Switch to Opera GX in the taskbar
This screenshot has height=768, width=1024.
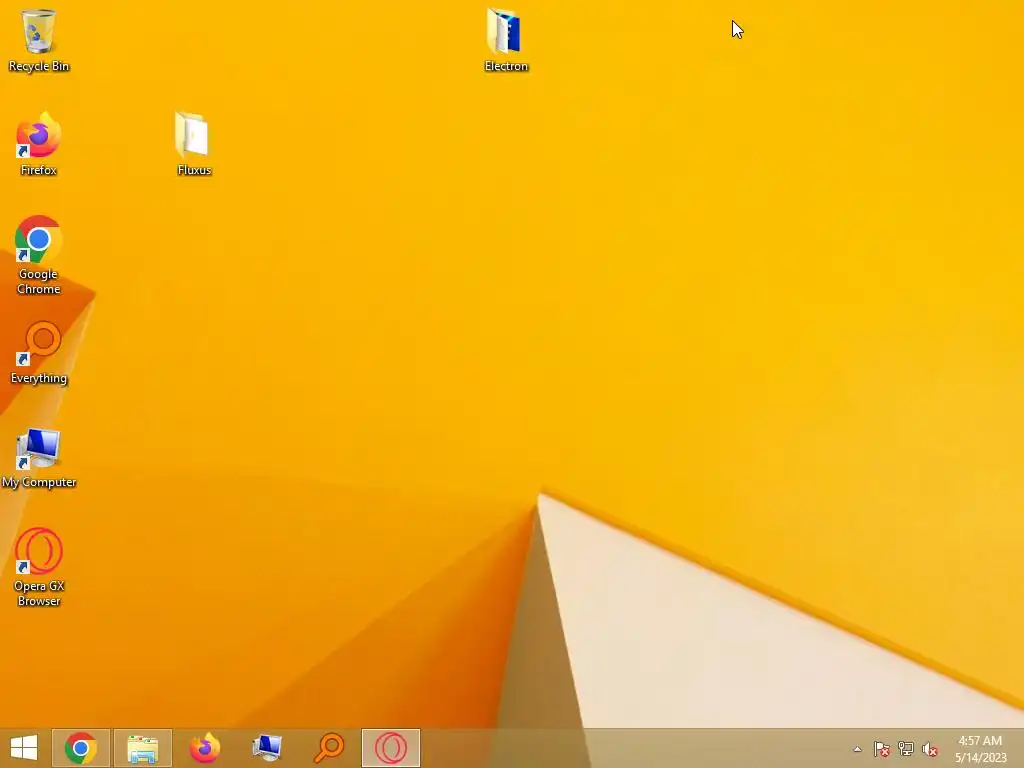(x=391, y=748)
